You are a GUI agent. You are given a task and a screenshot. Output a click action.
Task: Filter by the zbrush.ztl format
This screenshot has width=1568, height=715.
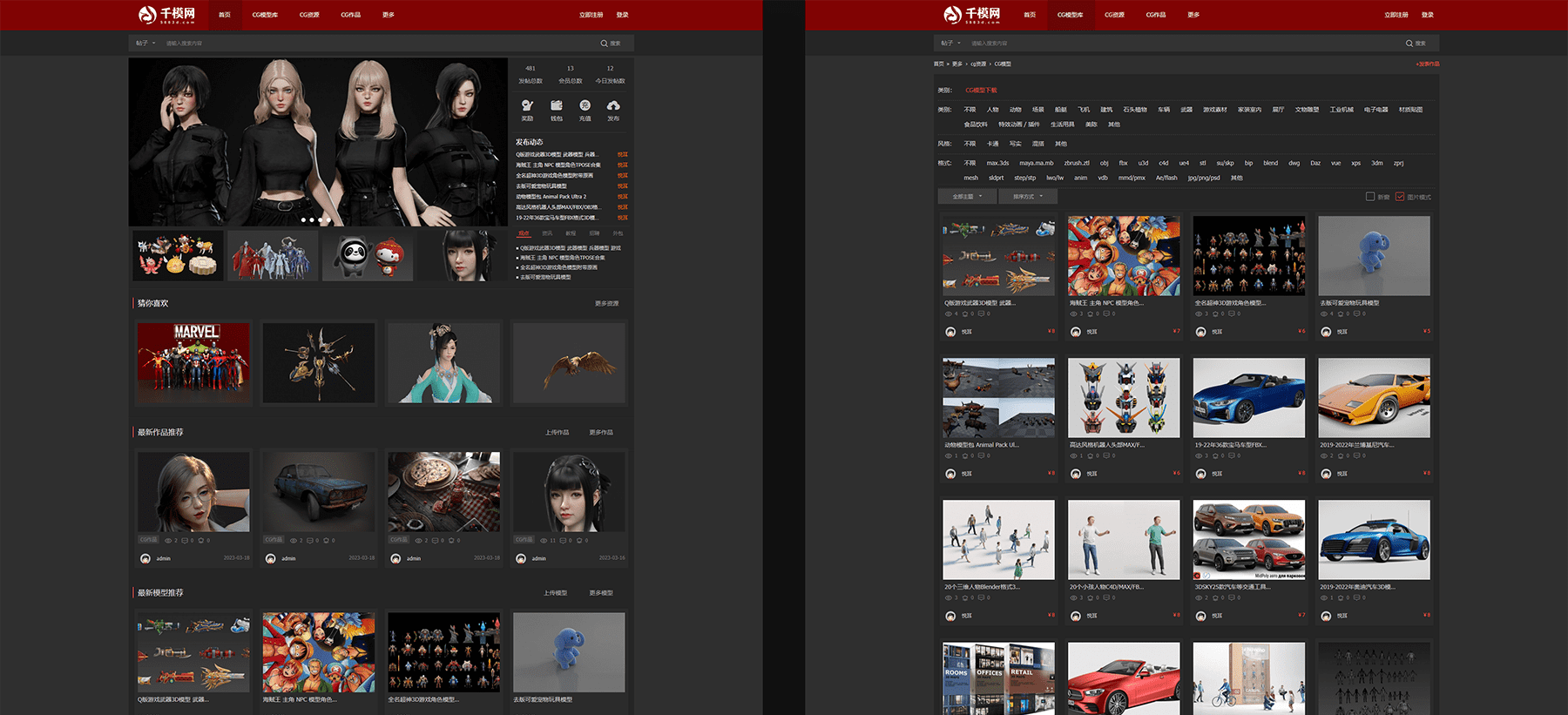(x=1077, y=163)
